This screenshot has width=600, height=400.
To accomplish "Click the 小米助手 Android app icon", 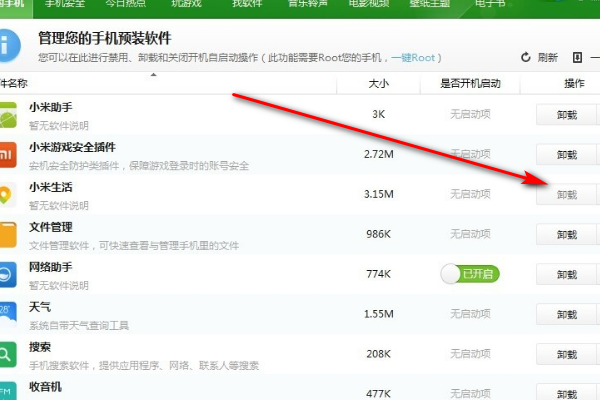I will point(8,115).
